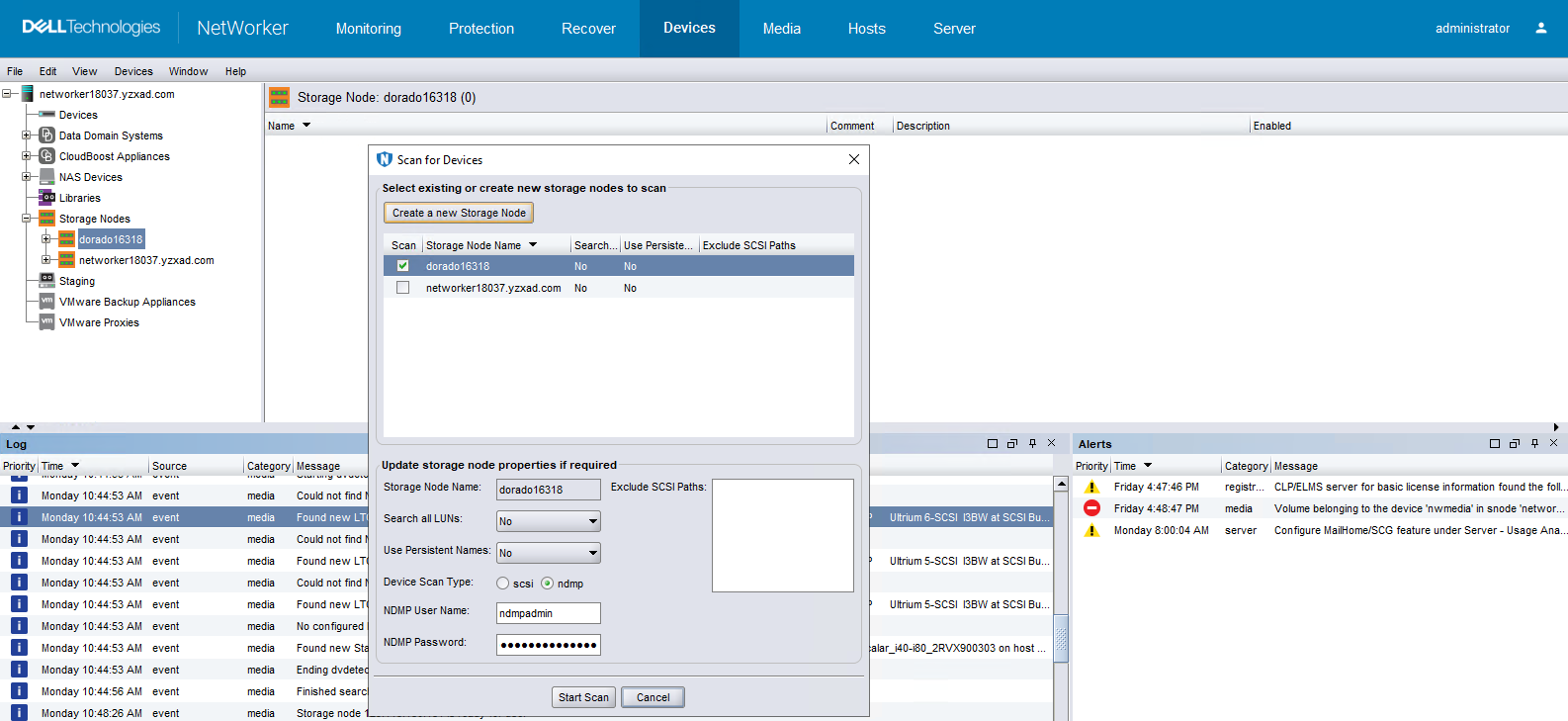This screenshot has width=1568, height=721.
Task: Check the networker18037.yzxad.com scan checkbox
Action: [402, 288]
